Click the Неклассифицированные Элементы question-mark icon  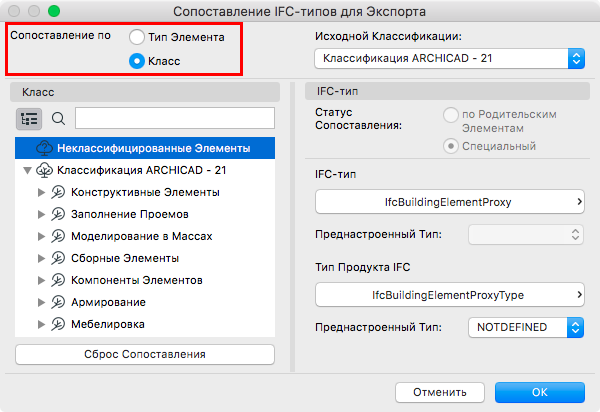(x=44, y=148)
